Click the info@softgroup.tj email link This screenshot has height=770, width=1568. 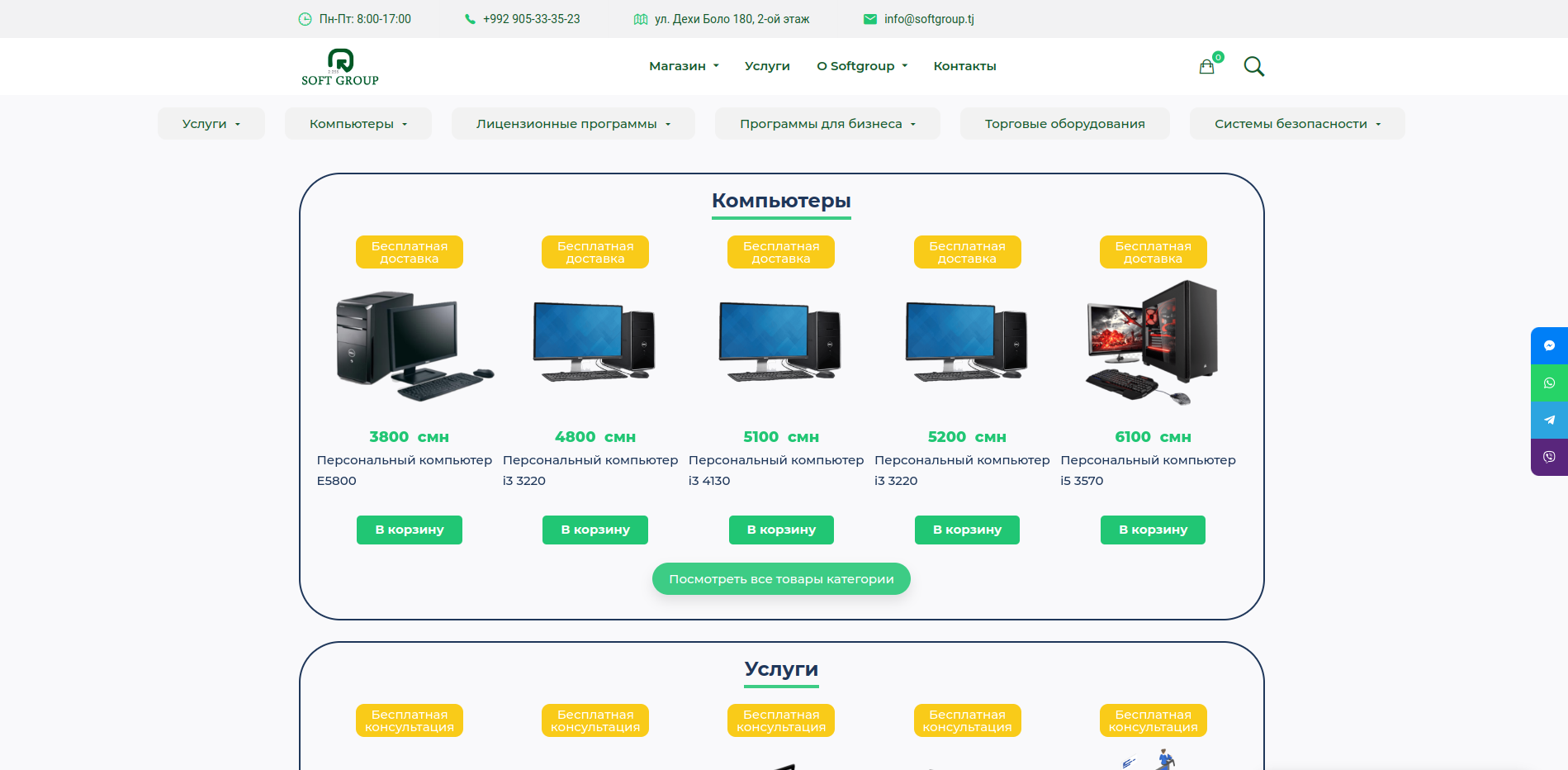point(929,19)
